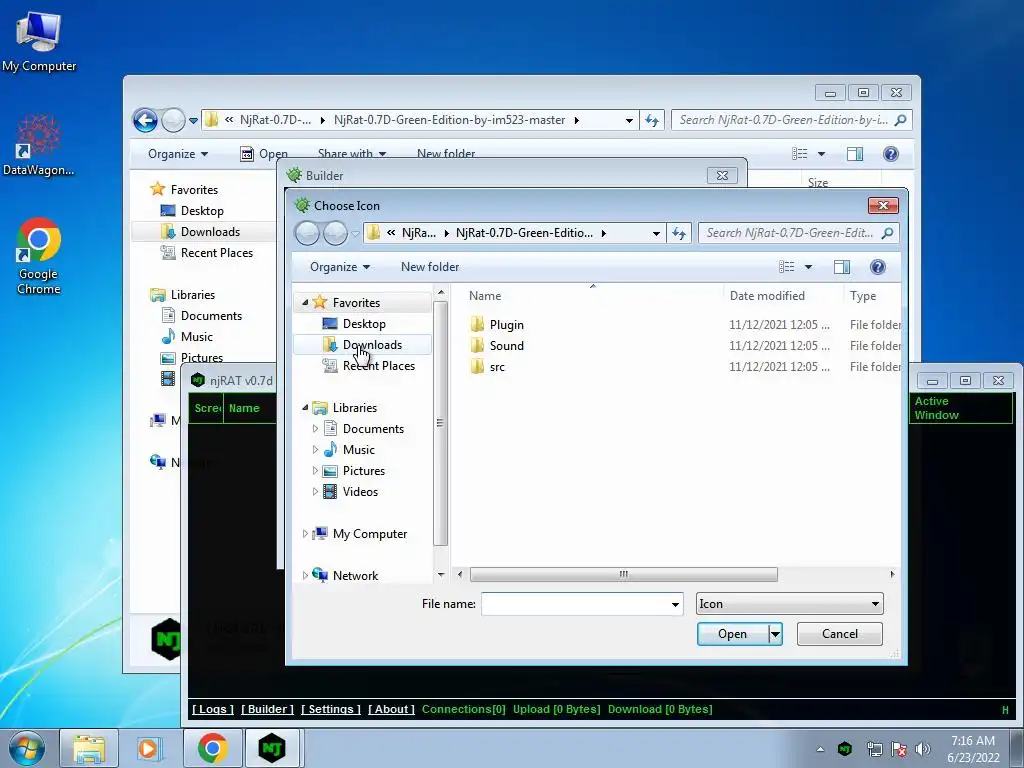Show hidden system tray icons
The width and height of the screenshot is (1024, 768).
[x=820, y=749]
